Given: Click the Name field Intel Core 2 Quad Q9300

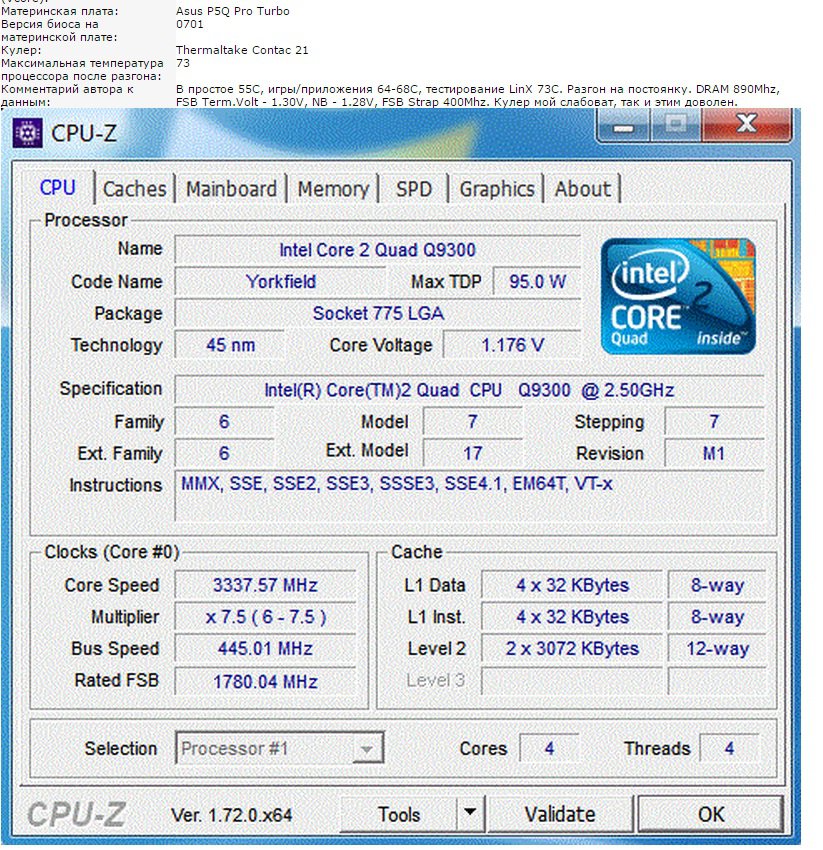Looking at the screenshot, I should [x=377, y=250].
